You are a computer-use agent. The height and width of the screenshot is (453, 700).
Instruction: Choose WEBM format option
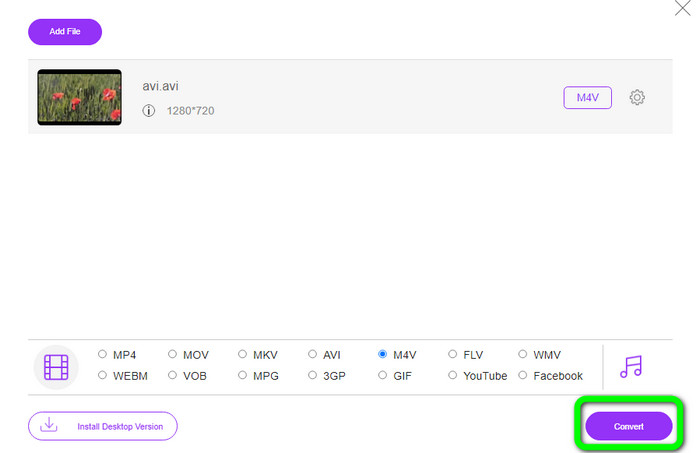click(x=103, y=376)
